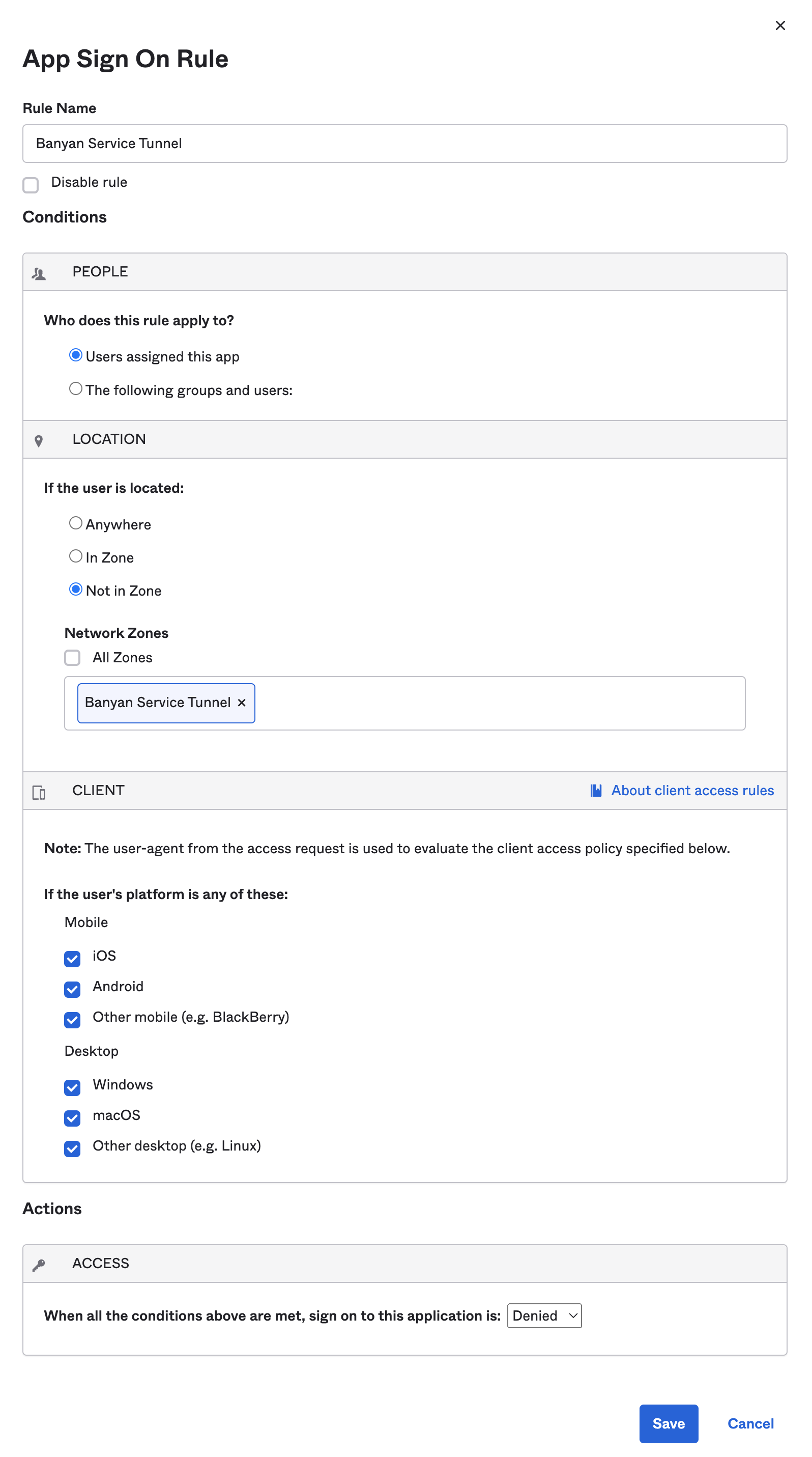Click the Client devices icon
This screenshot has height=1457, width=812.
click(39, 793)
